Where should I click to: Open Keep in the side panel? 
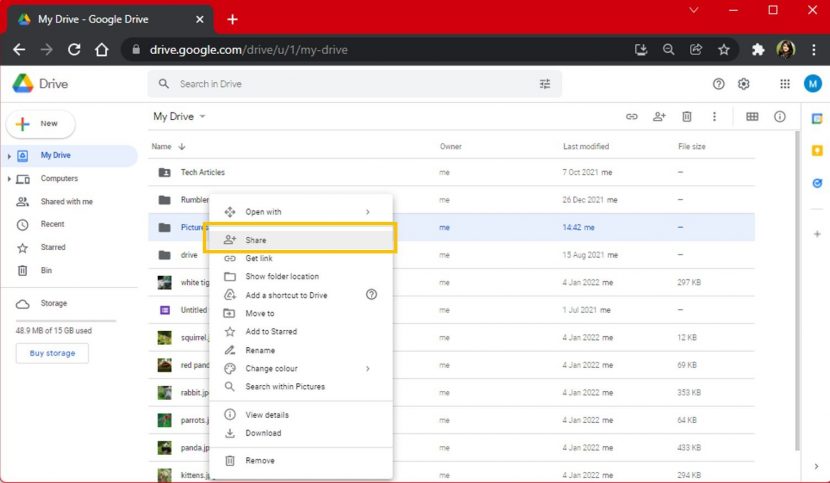point(817,151)
